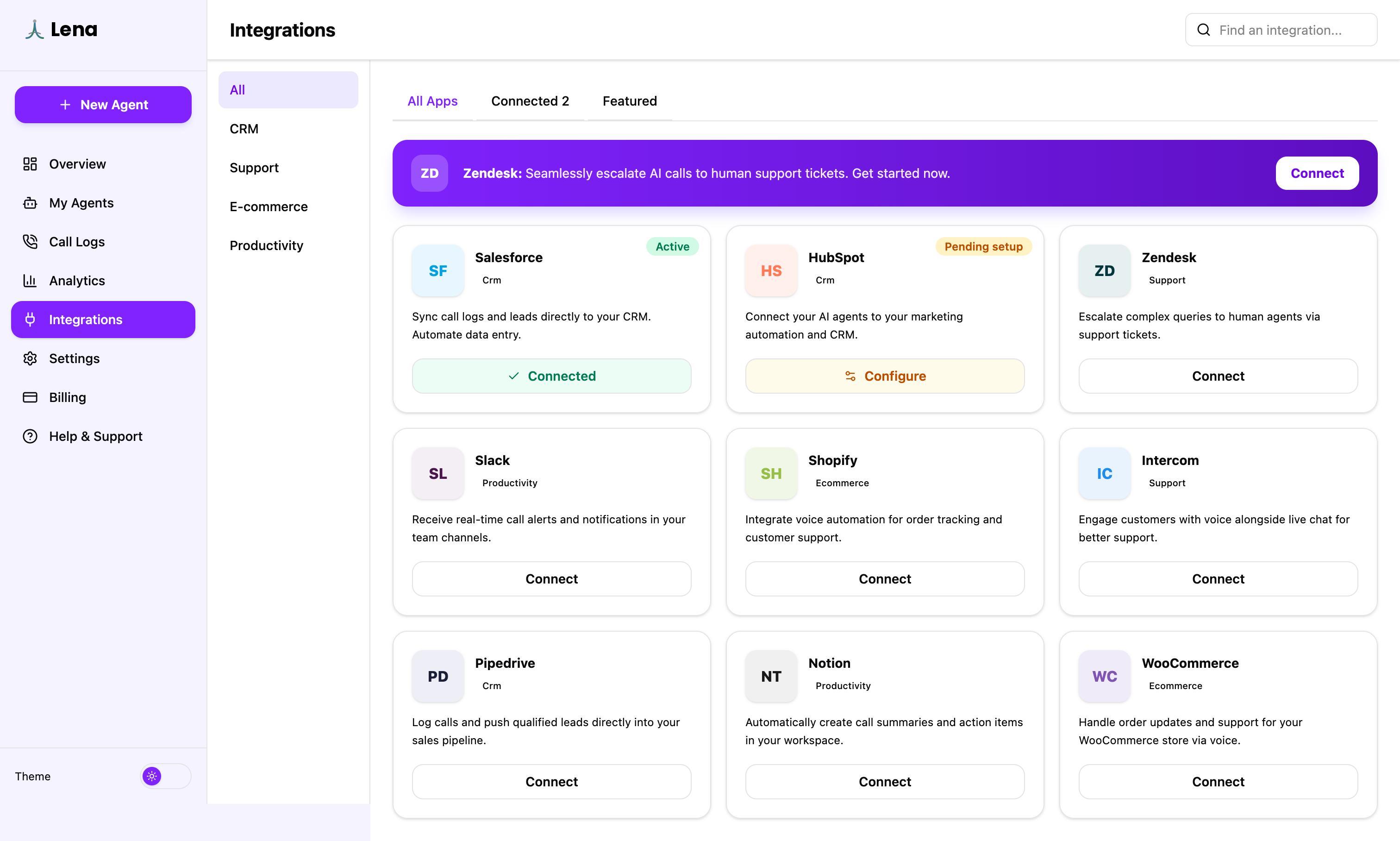This screenshot has width=1400, height=841.
Task: Switch to the Featured tab
Action: pyautogui.click(x=630, y=101)
